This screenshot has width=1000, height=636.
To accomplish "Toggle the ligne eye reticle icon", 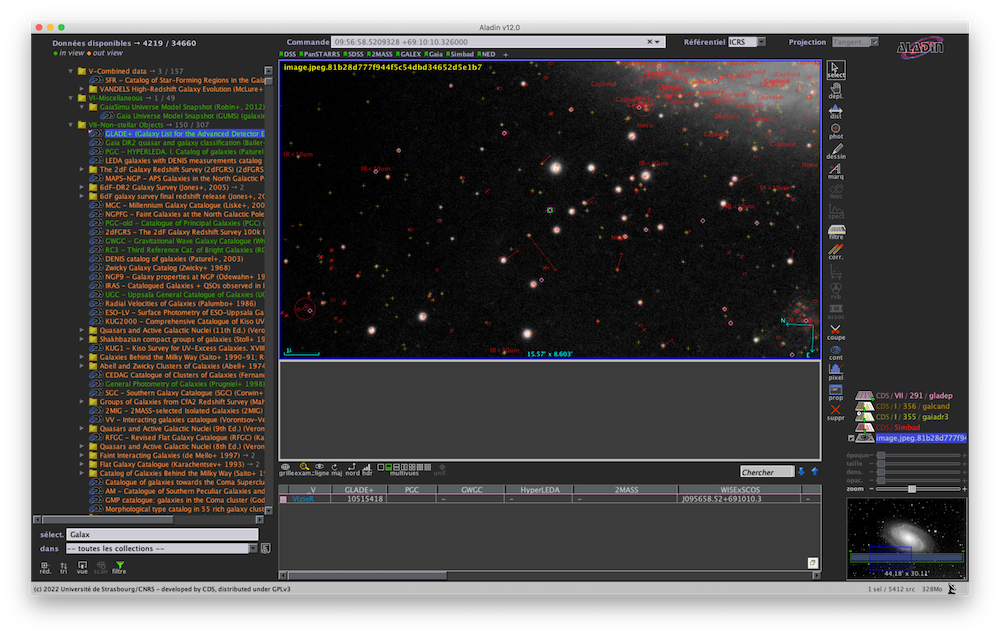I will 320,470.
